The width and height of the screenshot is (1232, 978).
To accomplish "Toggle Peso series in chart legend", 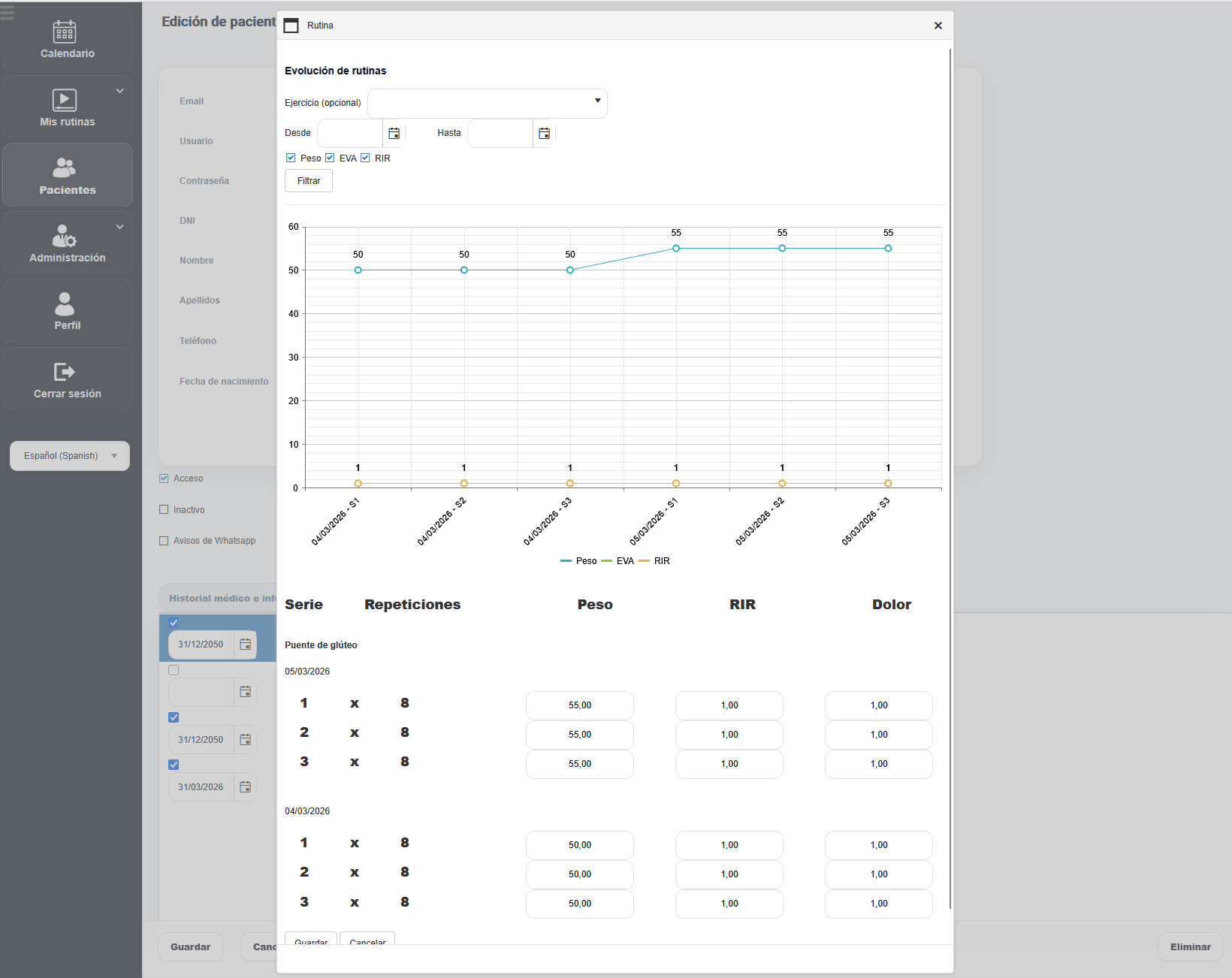I will [x=578, y=561].
